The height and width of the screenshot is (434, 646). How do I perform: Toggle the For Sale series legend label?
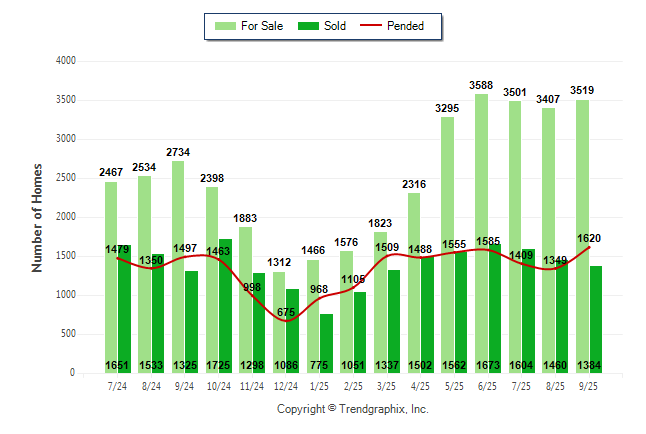click(x=261, y=26)
